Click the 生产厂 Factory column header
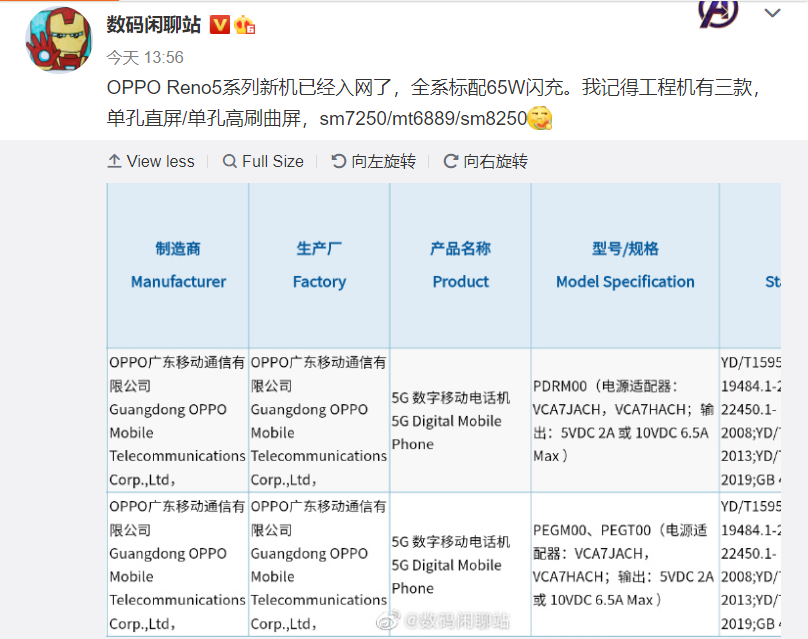808x639 pixels. pos(319,265)
